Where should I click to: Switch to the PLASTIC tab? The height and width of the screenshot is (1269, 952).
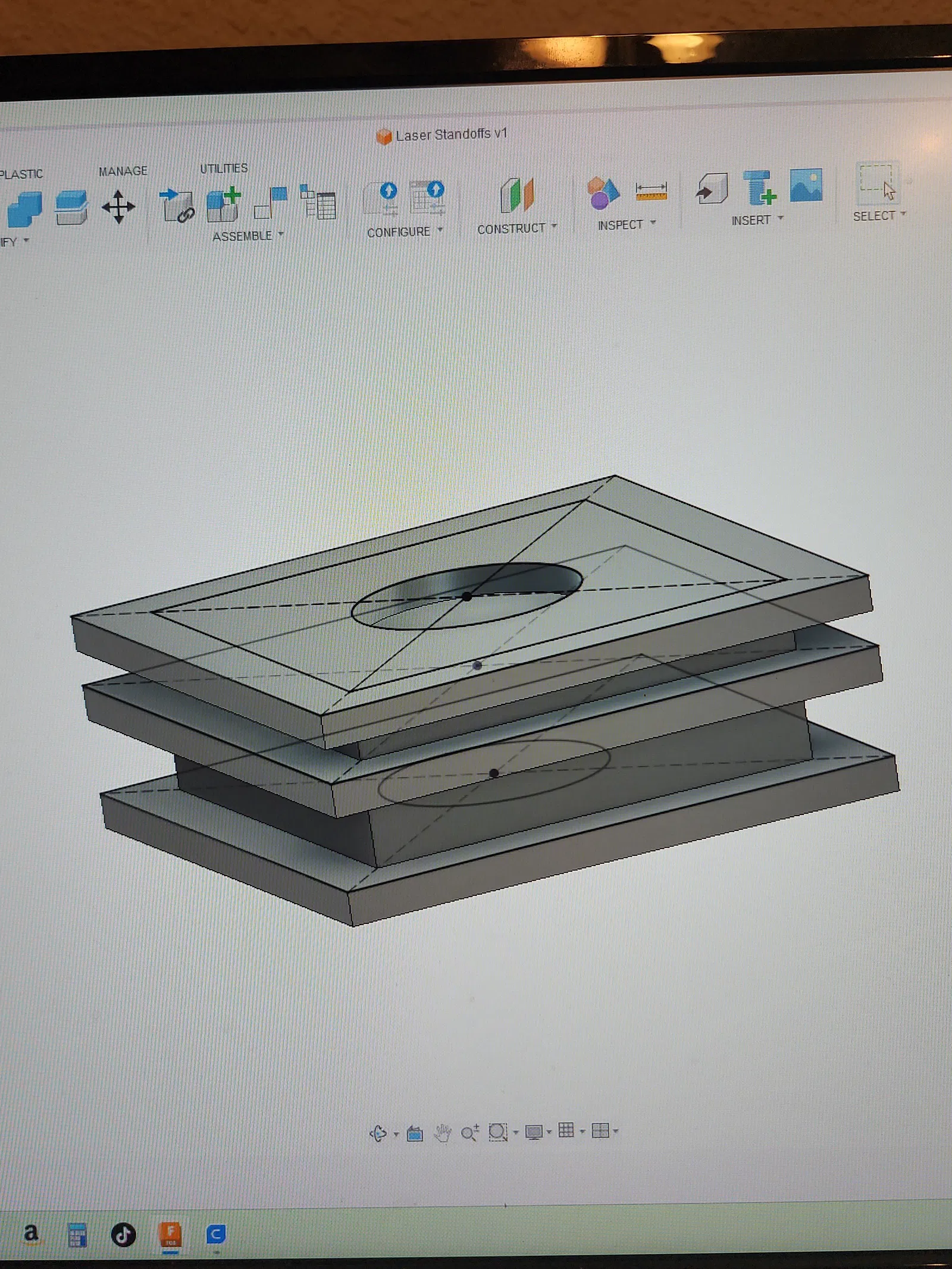(x=21, y=174)
